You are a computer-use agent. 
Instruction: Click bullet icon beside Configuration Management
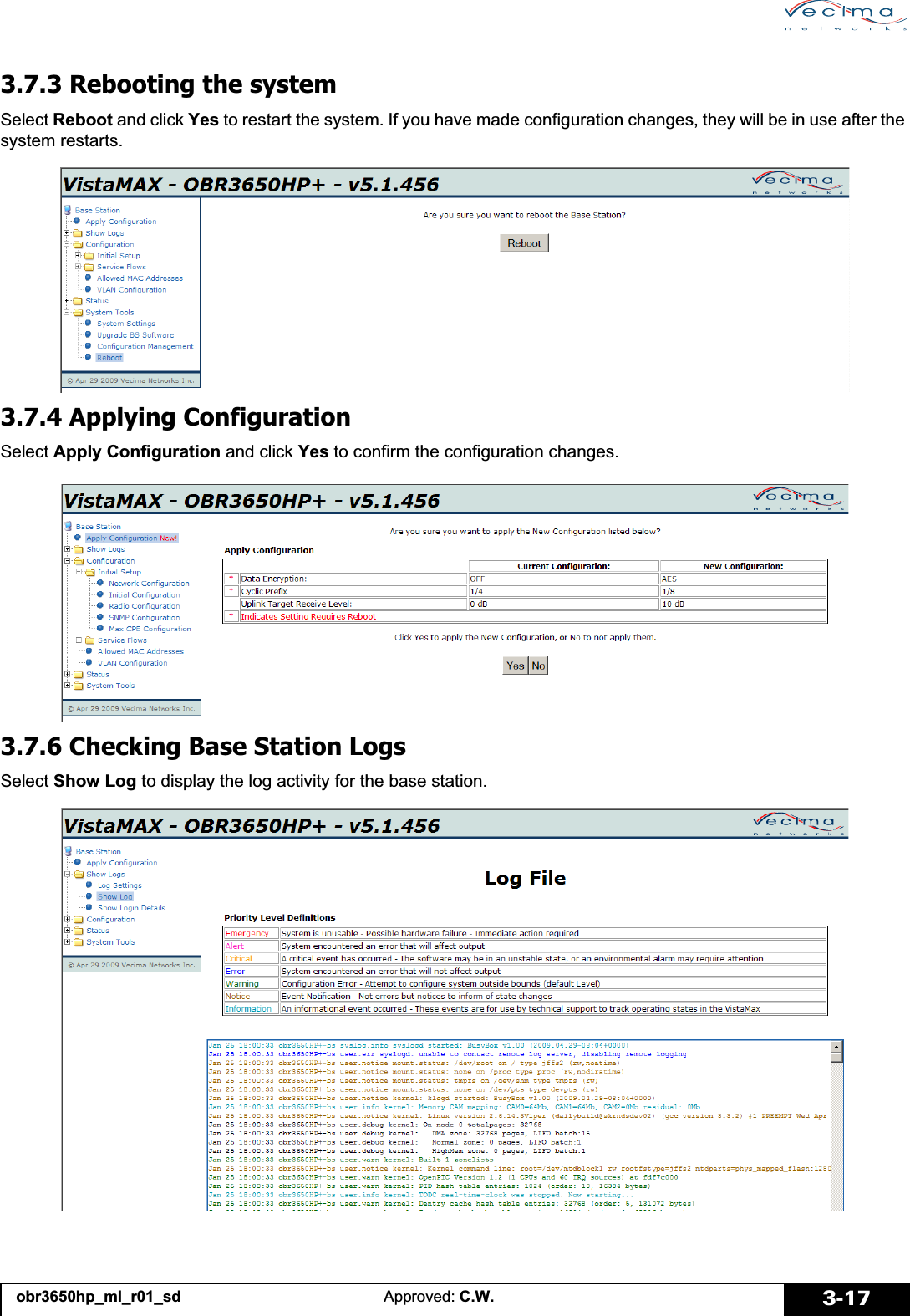88,345
